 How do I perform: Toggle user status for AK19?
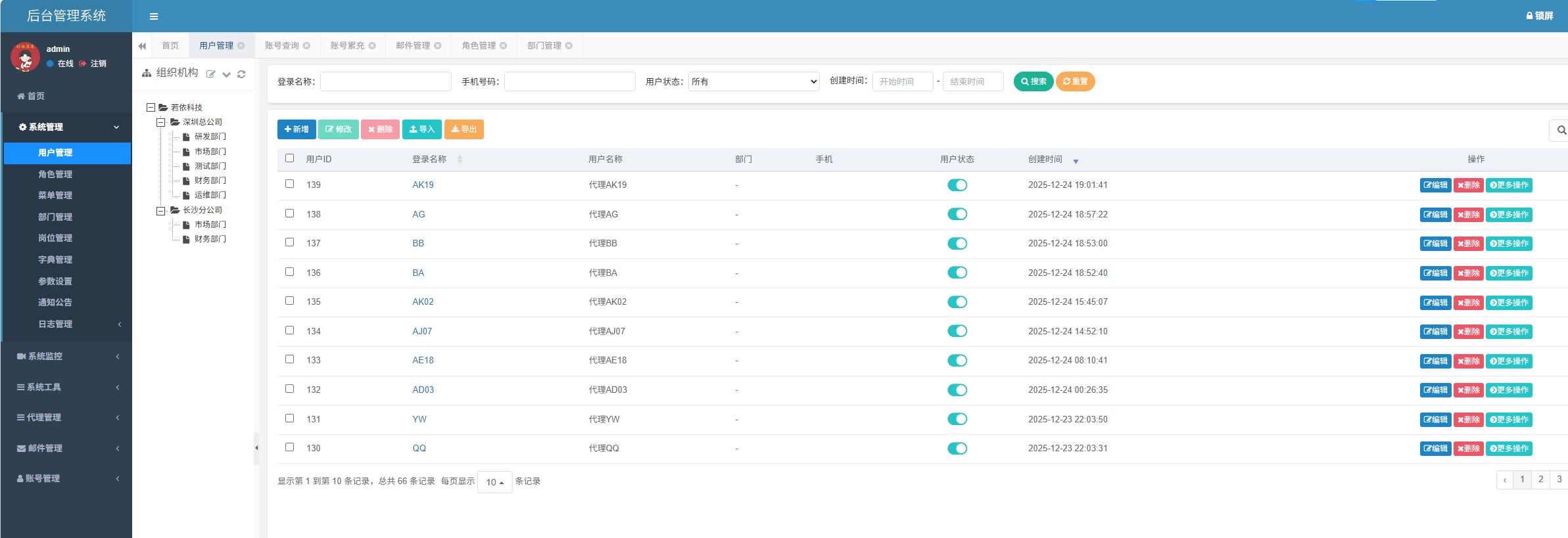point(957,185)
